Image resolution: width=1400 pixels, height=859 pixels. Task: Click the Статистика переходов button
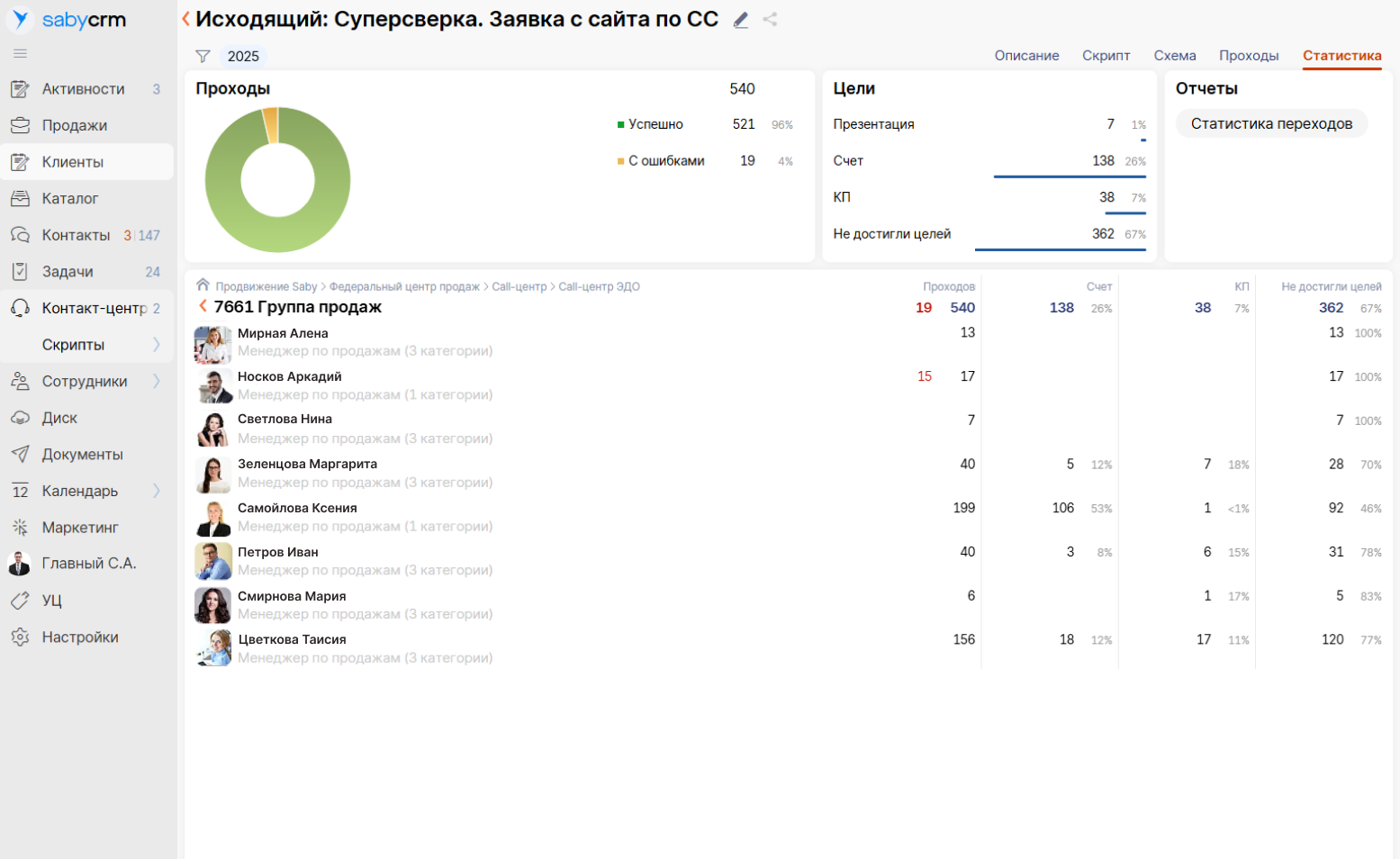pyautogui.click(x=1270, y=123)
